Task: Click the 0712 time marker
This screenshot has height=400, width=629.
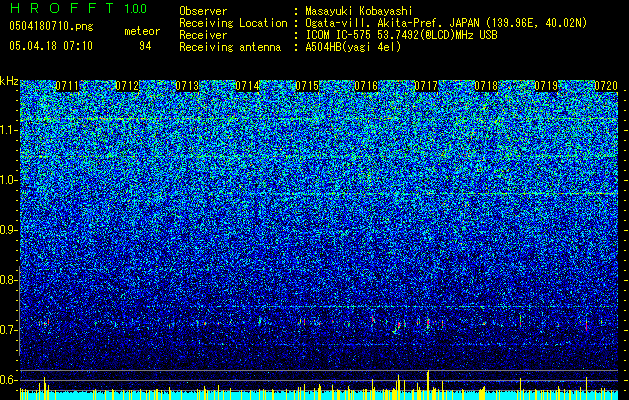Action: point(127,86)
